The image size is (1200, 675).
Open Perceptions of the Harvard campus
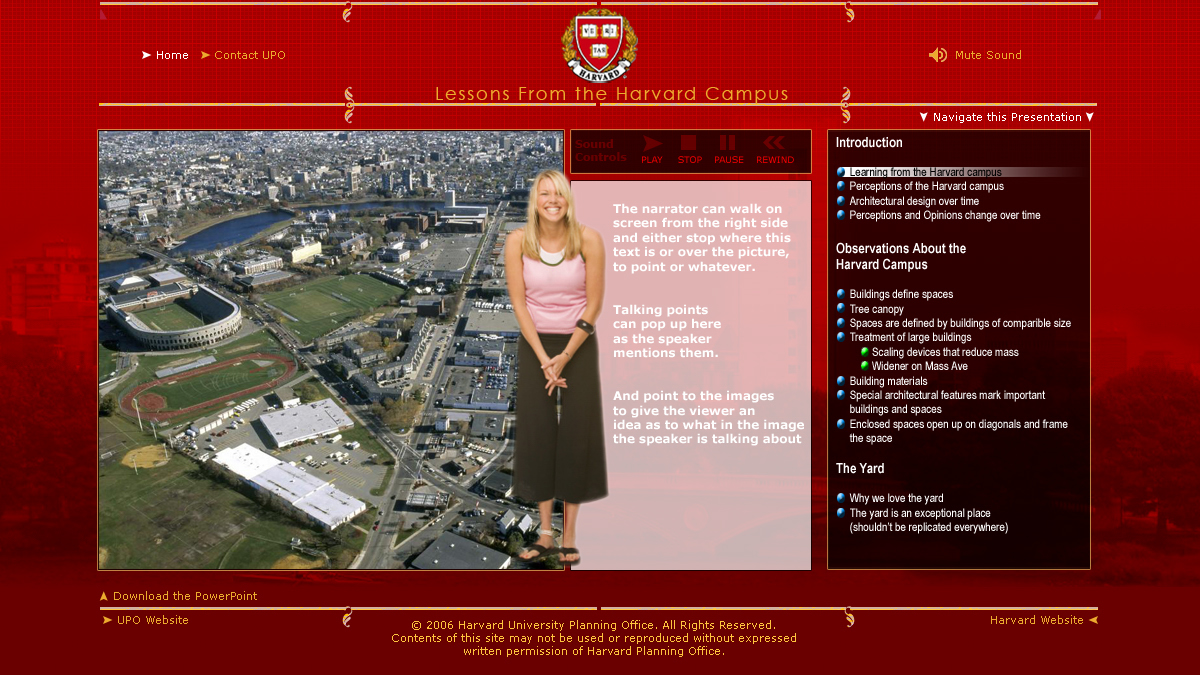pos(927,186)
